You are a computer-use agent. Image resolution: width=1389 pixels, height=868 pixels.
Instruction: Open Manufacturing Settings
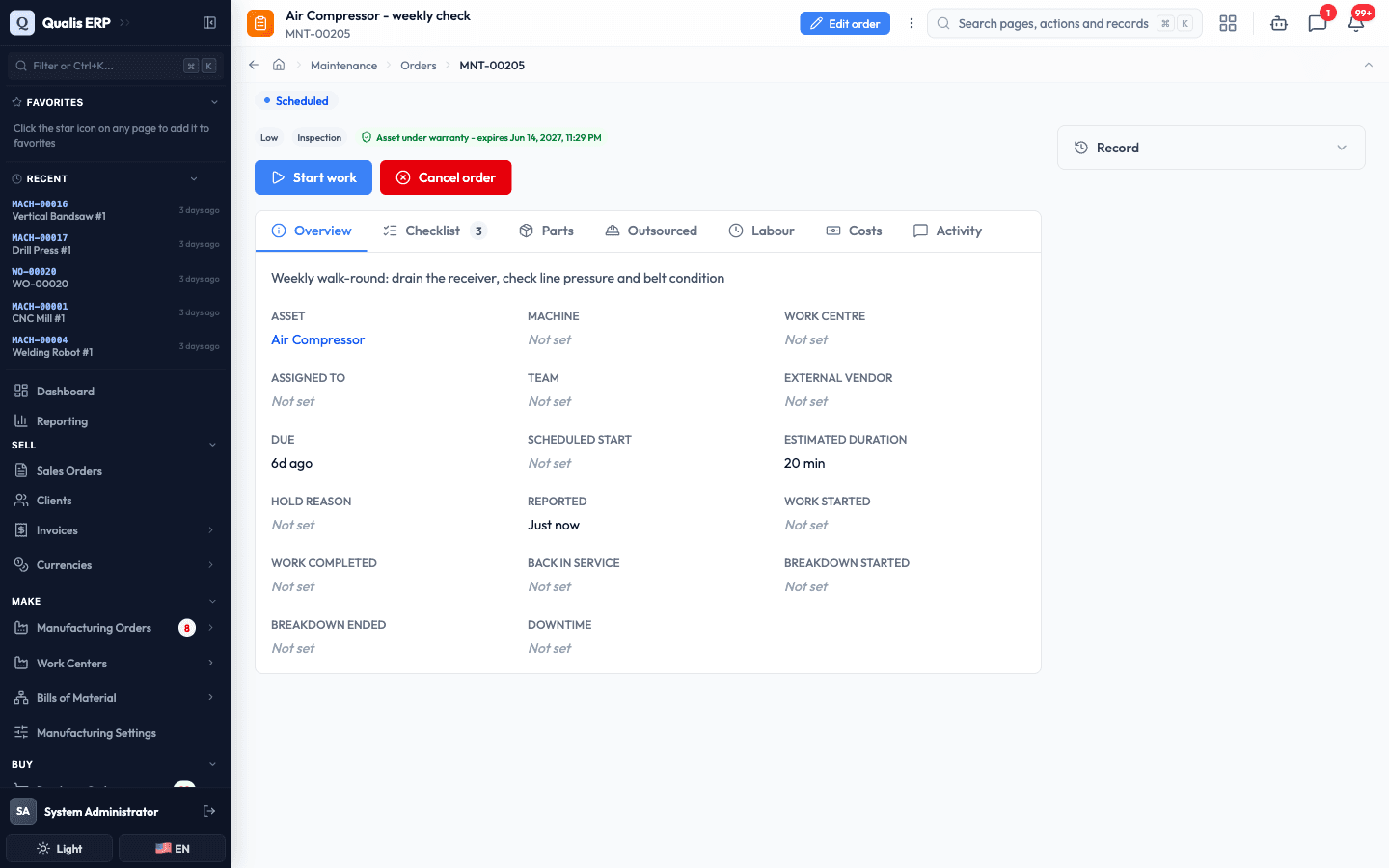(116, 732)
